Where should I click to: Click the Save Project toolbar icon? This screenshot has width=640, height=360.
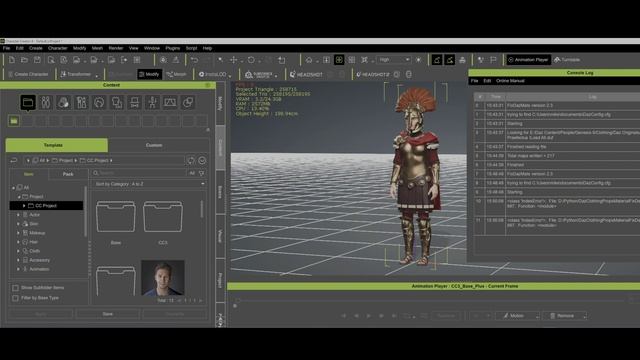(37, 60)
